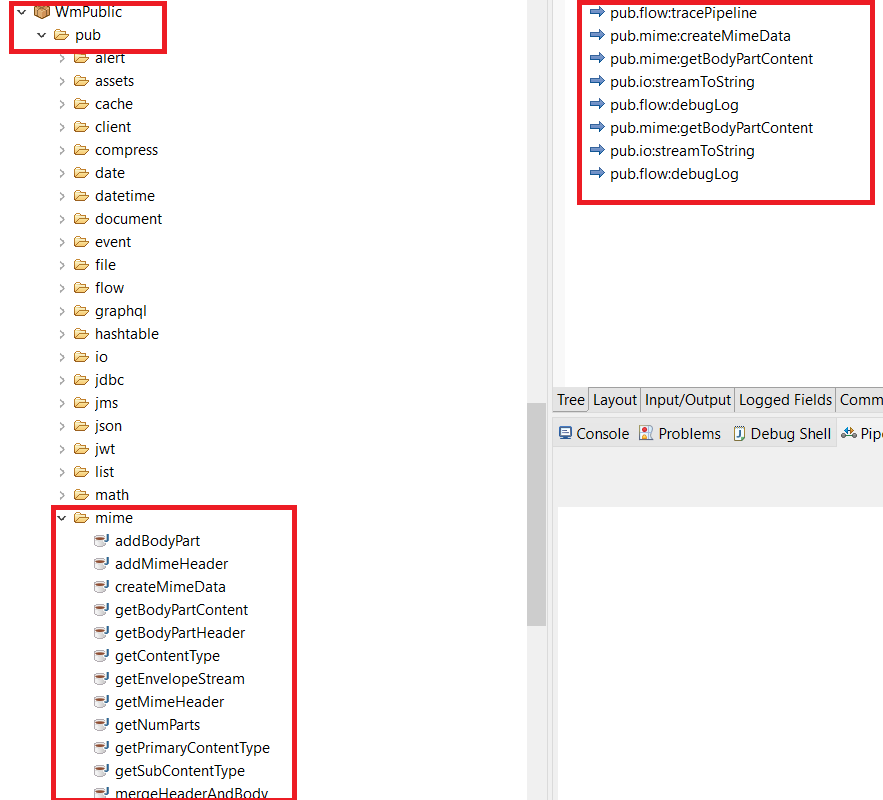Select the Input/Output tab
The width and height of the screenshot is (883, 800).
[687, 399]
